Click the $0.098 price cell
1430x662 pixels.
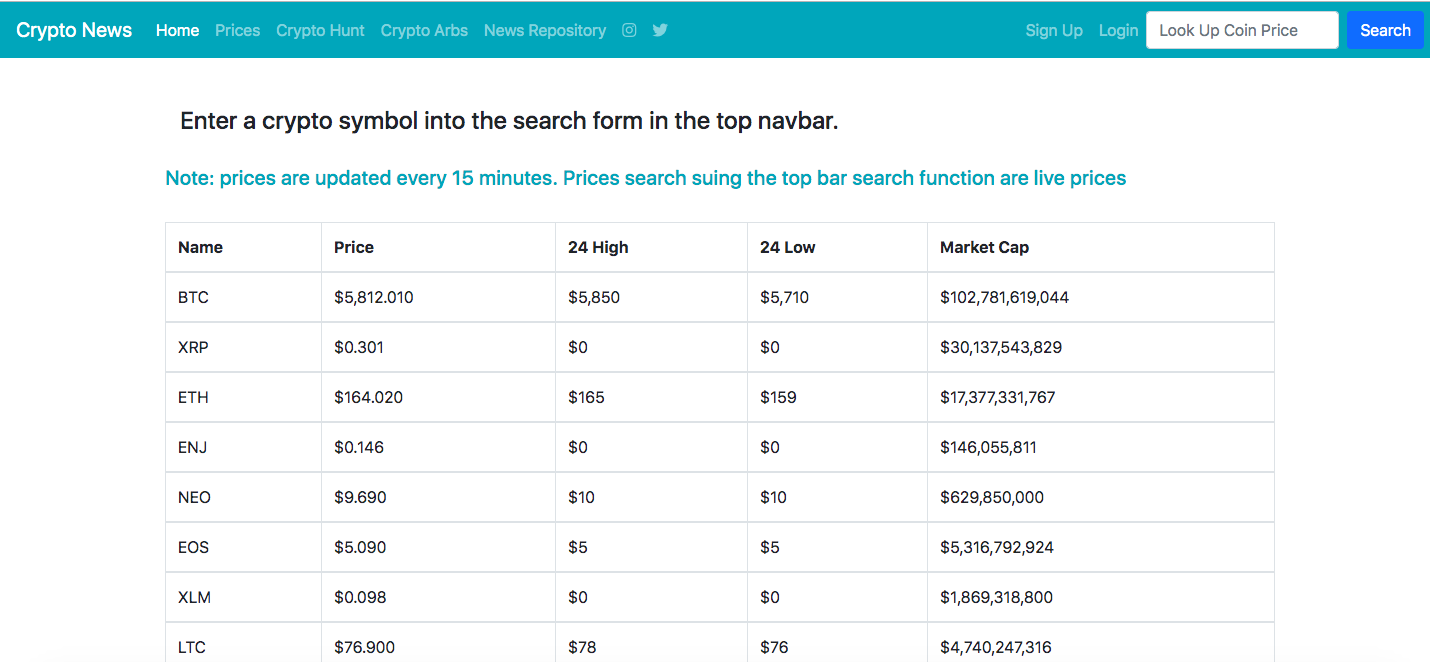(x=438, y=597)
